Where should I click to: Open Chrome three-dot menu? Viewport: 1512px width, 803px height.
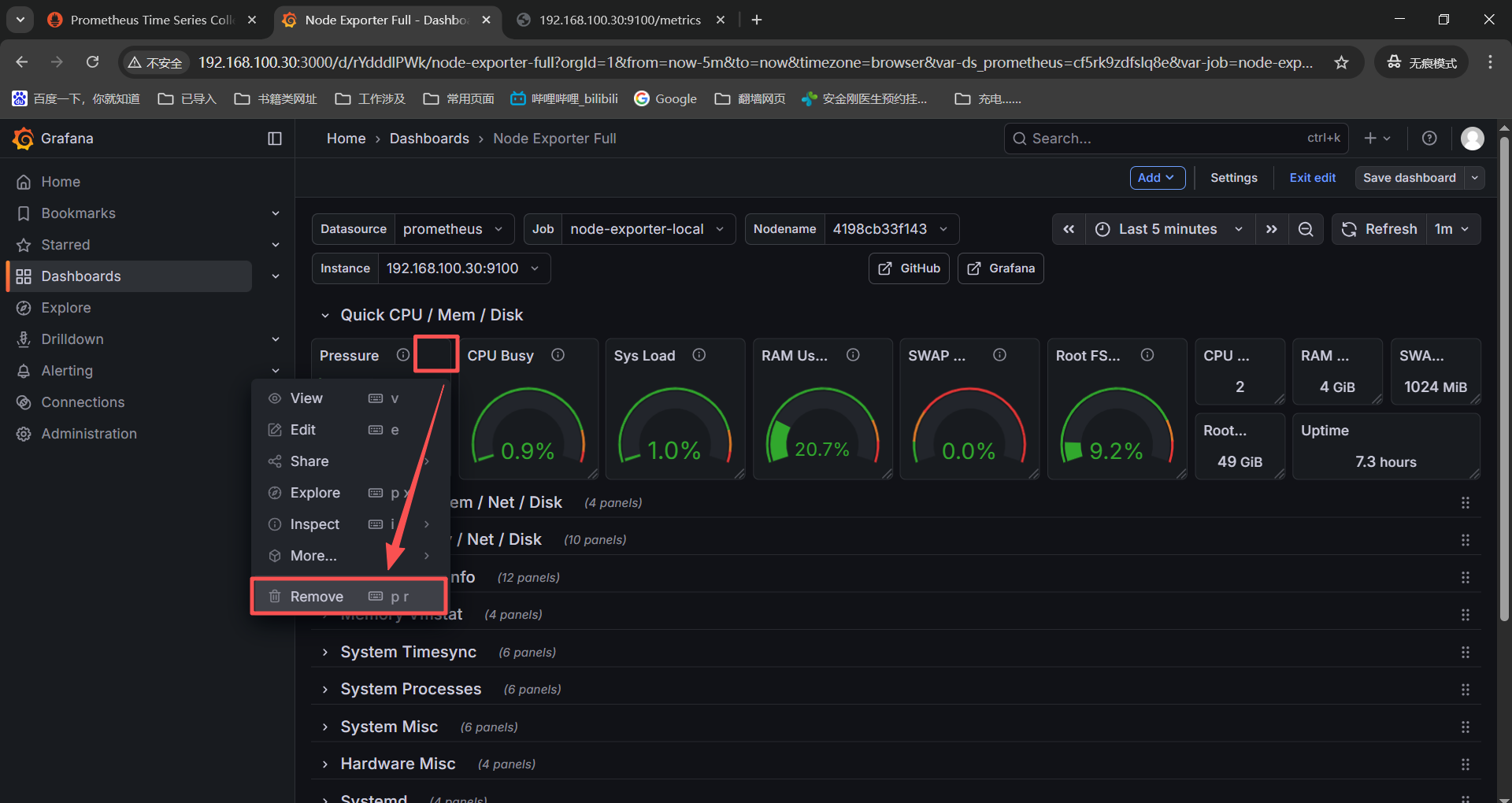[1490, 62]
